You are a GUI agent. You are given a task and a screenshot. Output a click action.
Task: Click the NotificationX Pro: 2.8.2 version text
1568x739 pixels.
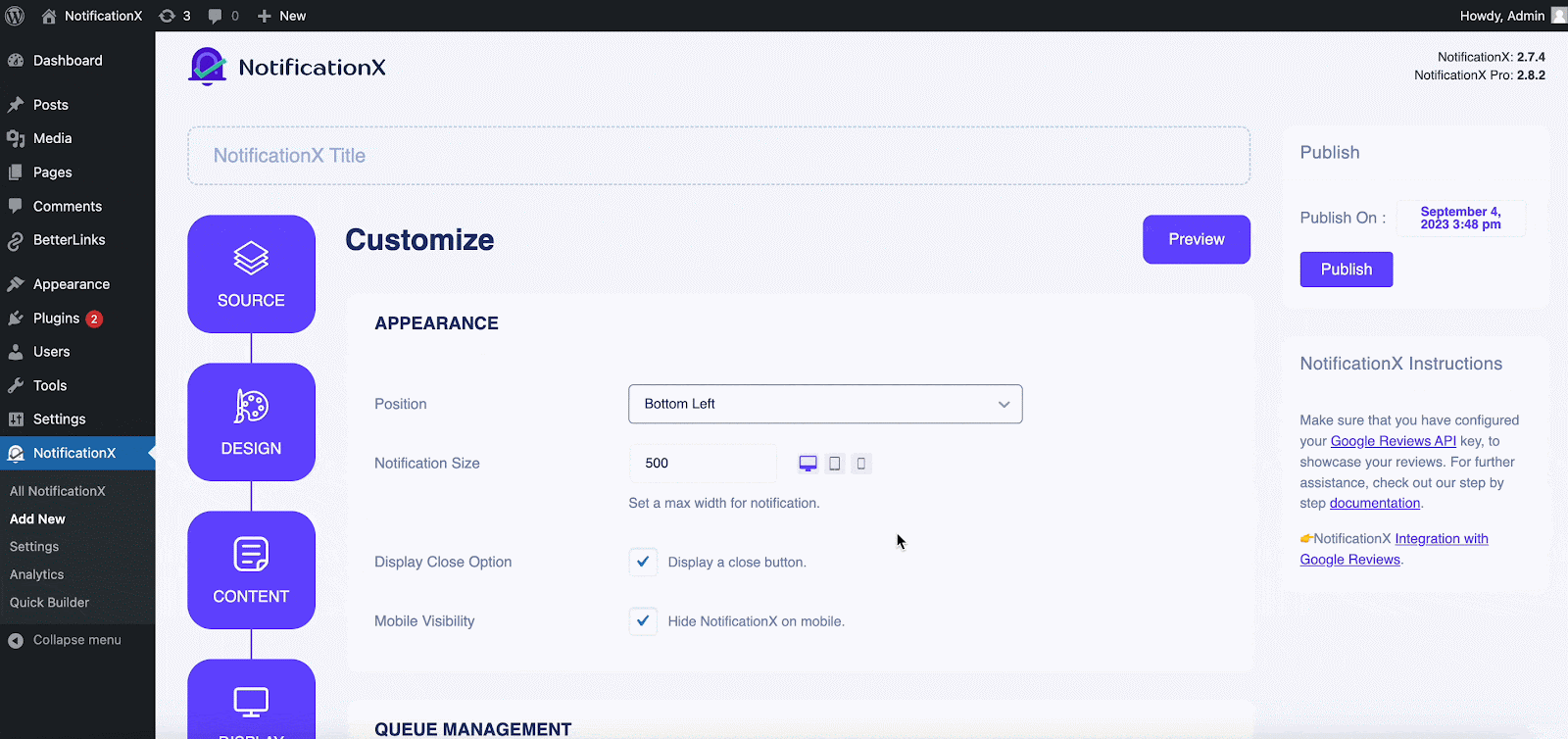click(1480, 75)
